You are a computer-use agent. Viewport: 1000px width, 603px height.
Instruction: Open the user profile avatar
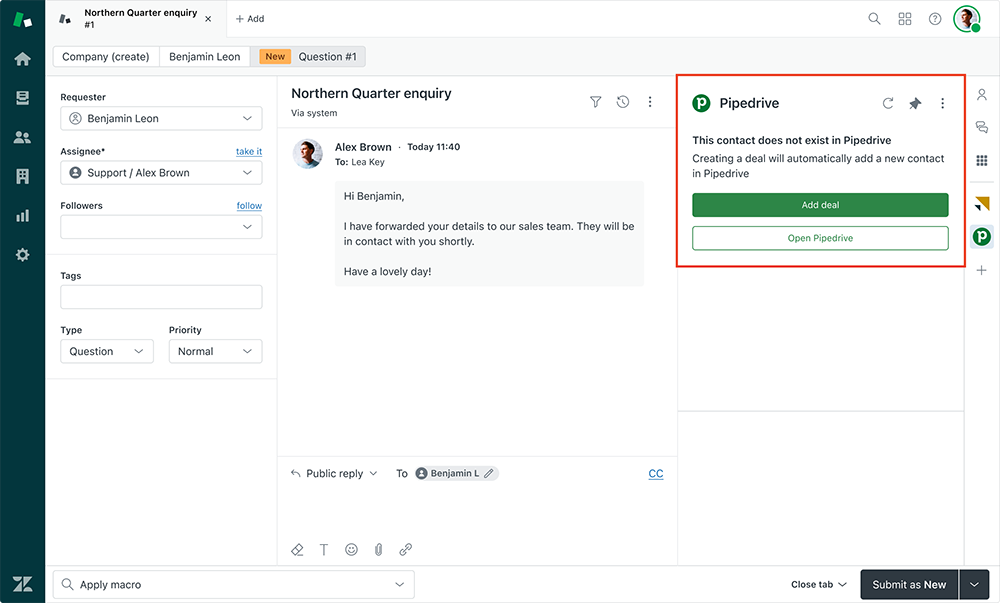pyautogui.click(x=967, y=18)
